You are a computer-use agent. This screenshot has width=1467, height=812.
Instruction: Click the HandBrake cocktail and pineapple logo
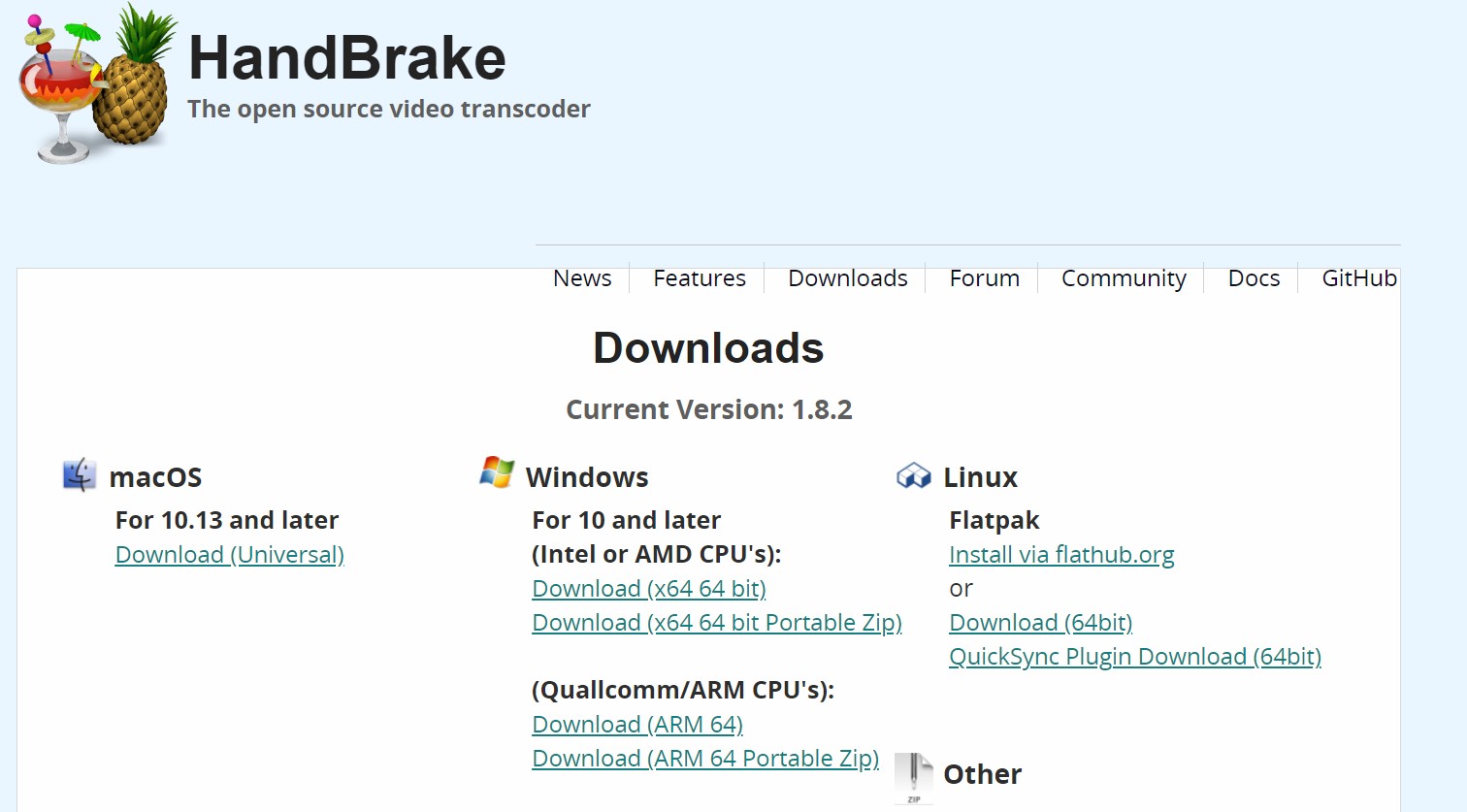(98, 83)
